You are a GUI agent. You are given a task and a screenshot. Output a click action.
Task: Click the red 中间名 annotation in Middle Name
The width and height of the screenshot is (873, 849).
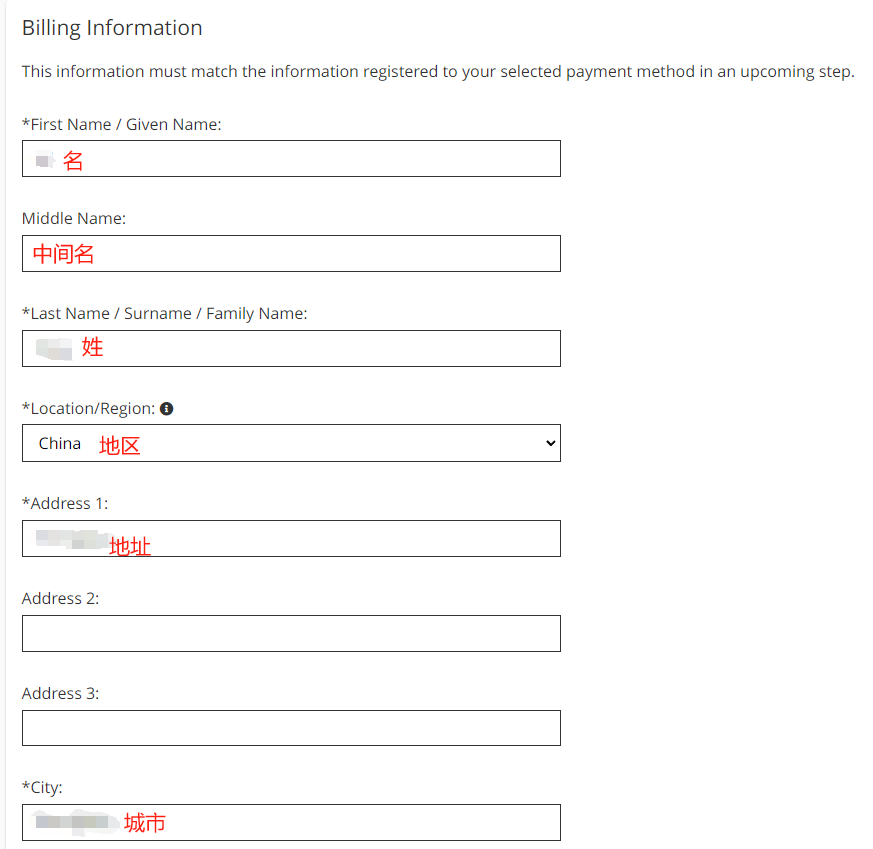64,255
